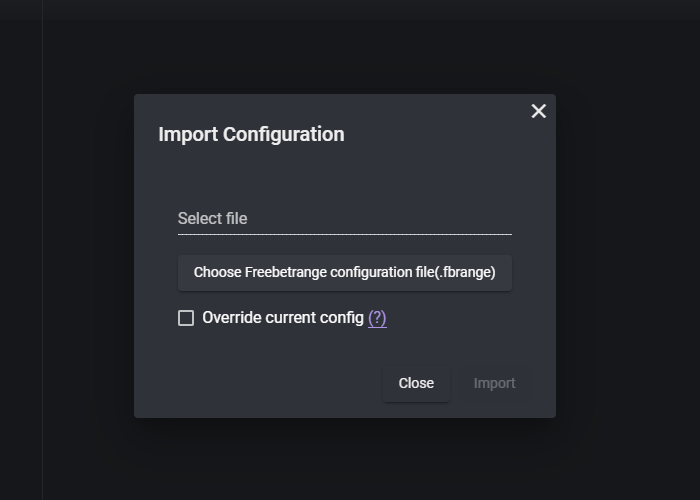This screenshot has height=500, width=700.
Task: Select the "Select file" placeholder text
Action: coord(212,219)
